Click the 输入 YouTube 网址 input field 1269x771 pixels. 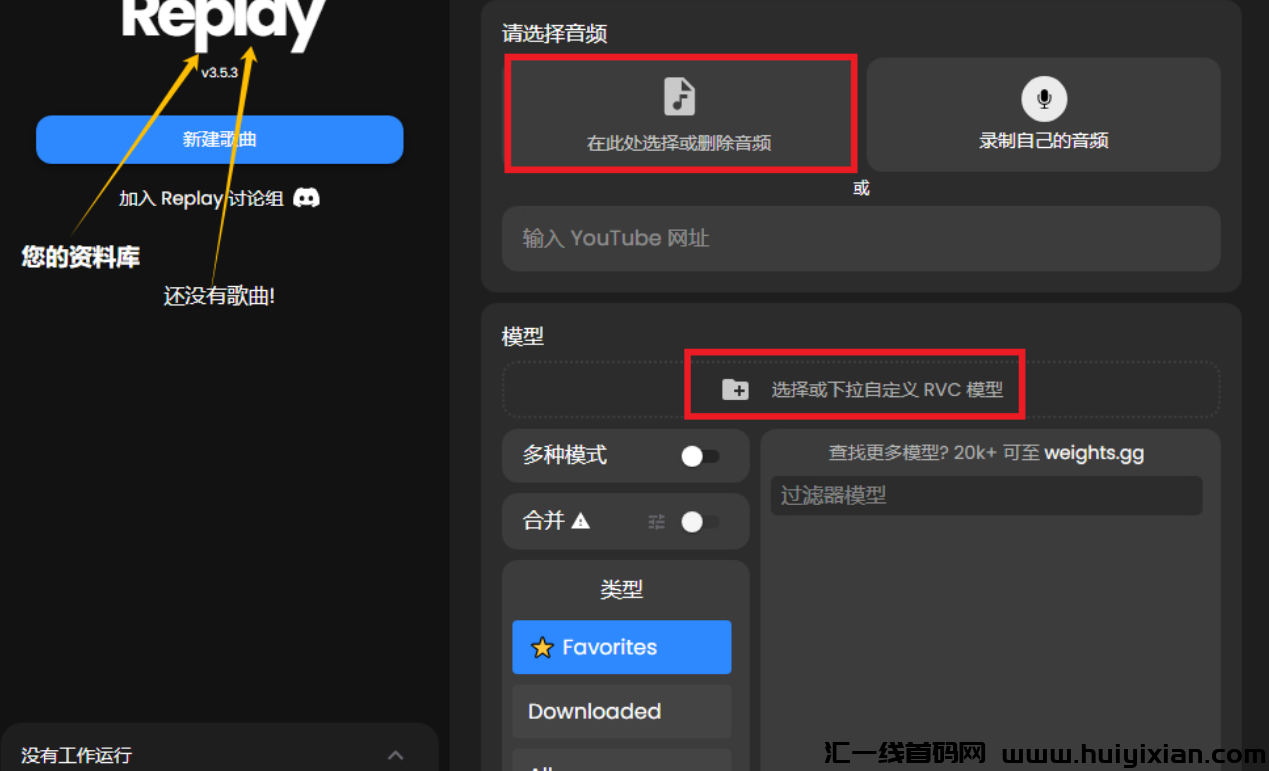861,238
